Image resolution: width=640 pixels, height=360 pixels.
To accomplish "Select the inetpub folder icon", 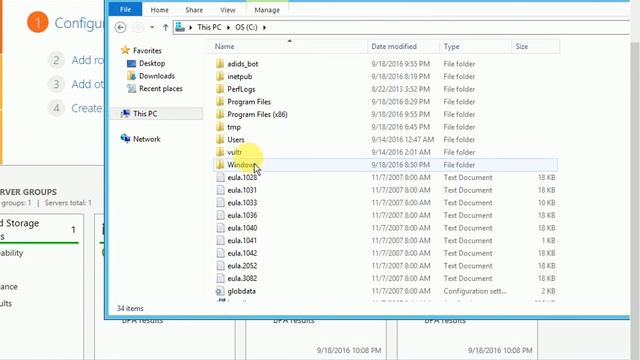I will click(220, 76).
